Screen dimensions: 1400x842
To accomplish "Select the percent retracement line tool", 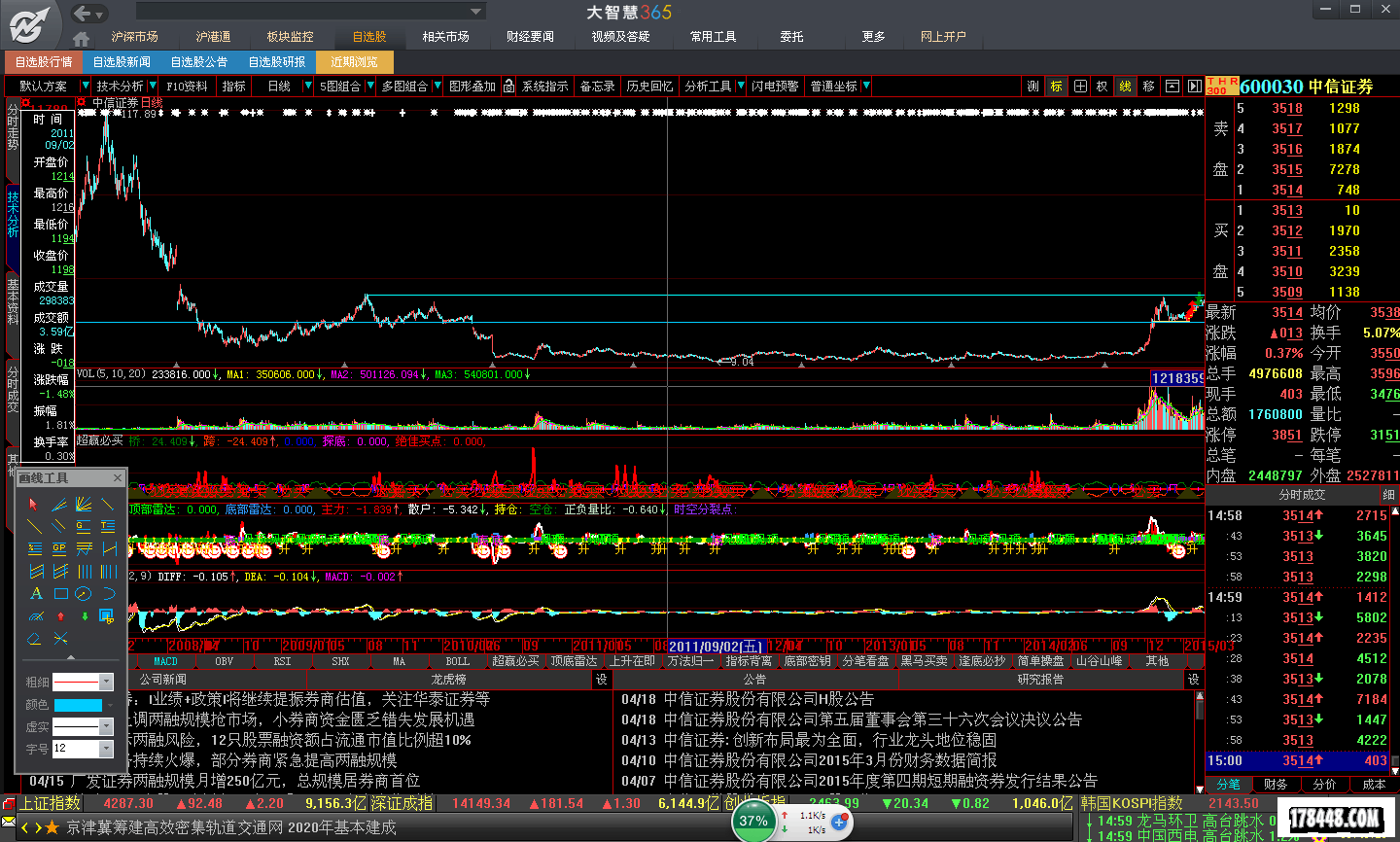I will click(x=35, y=548).
